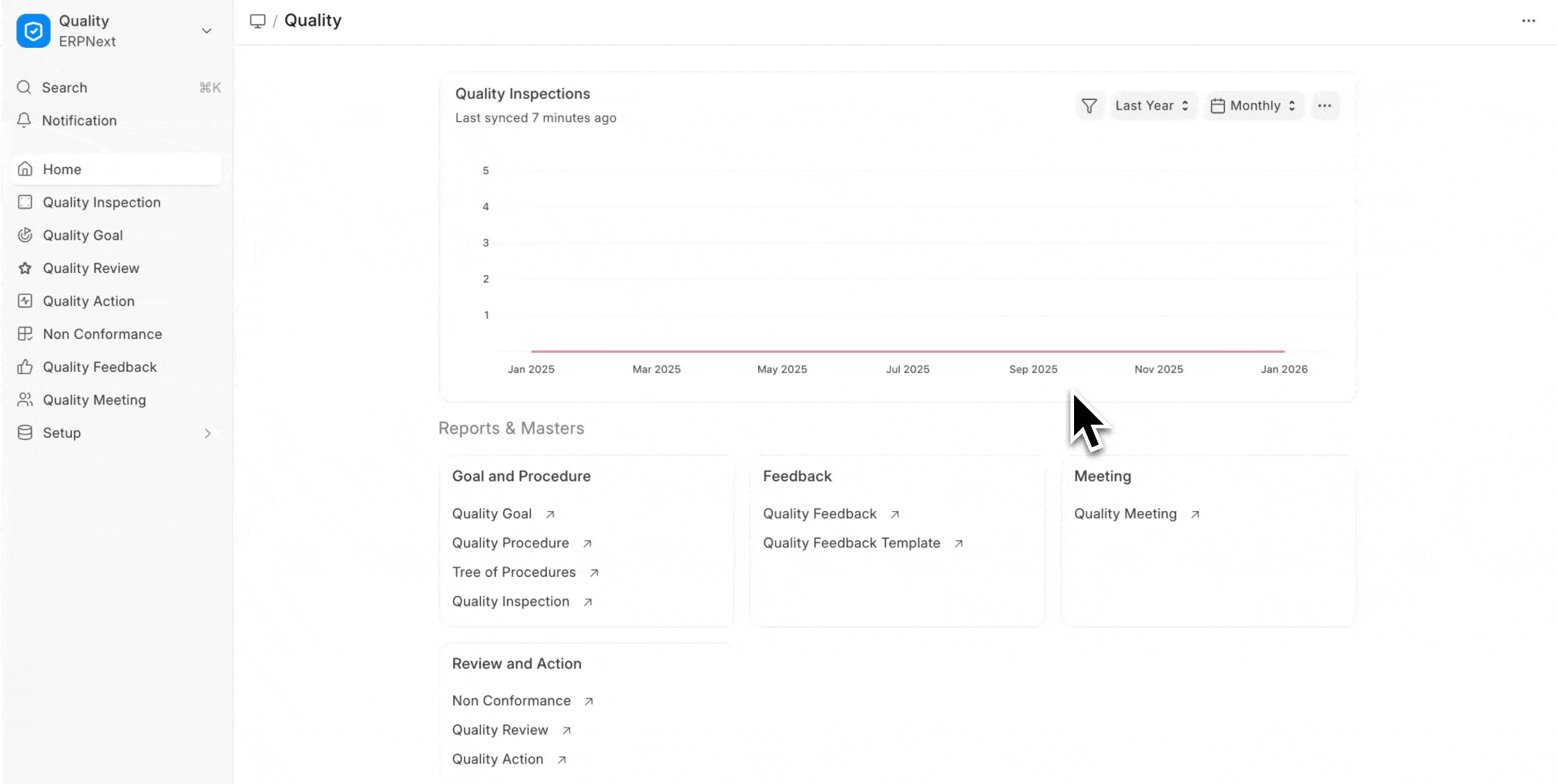Expand the Quality ERPNext workspace switcher
Viewport: 1557px width, 784px height.
(206, 31)
